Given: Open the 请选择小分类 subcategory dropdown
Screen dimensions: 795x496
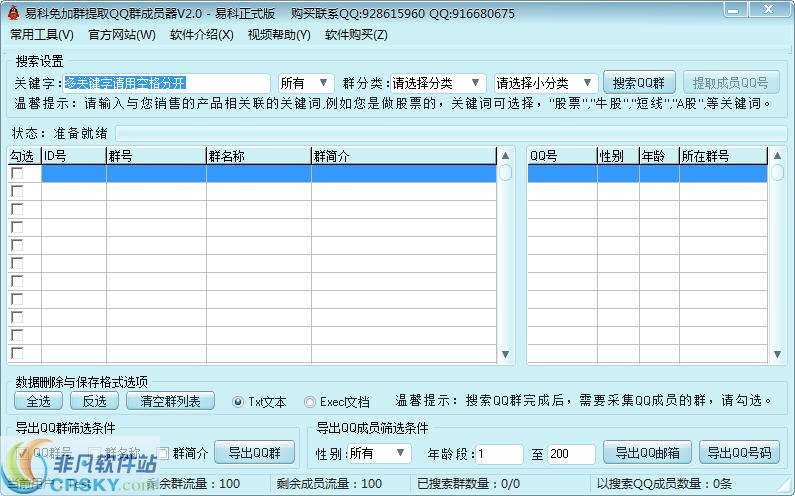Looking at the screenshot, I should coord(546,83).
